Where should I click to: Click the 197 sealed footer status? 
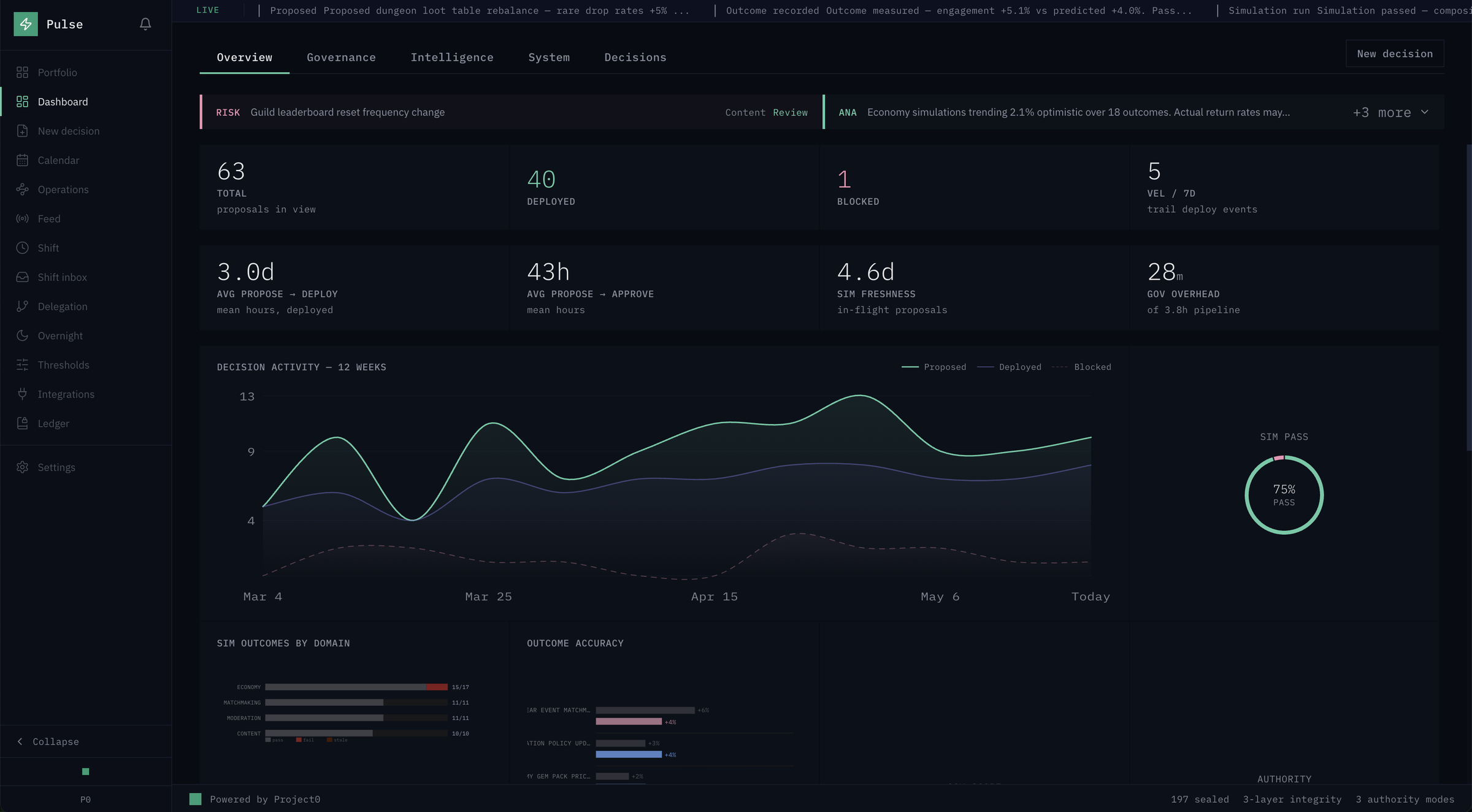[x=1200, y=799]
